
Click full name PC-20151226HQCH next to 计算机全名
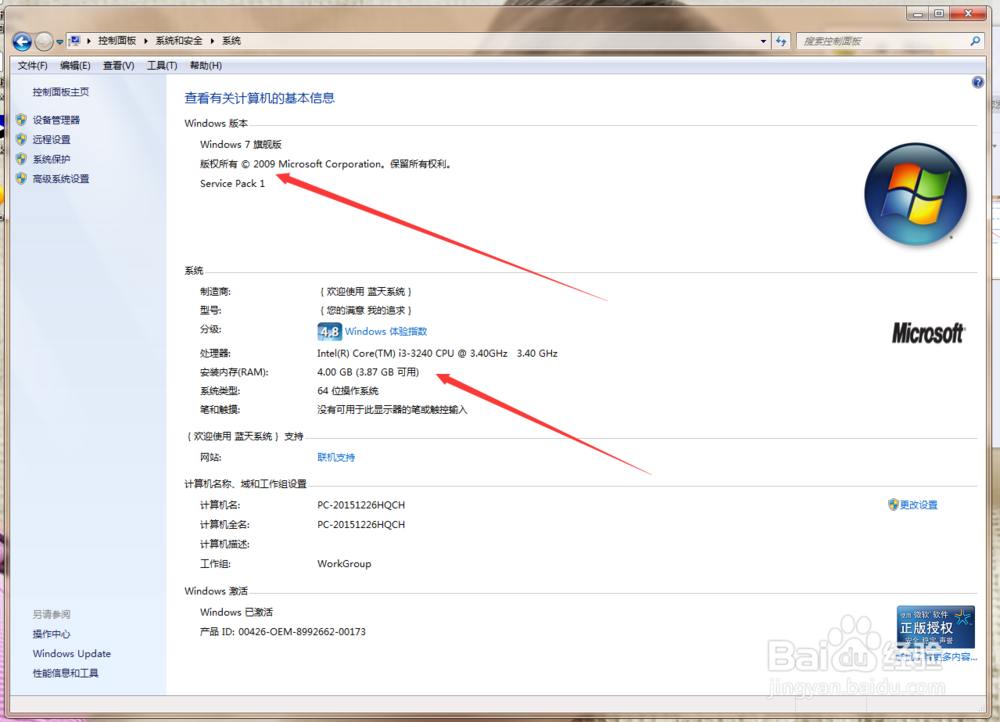click(x=361, y=525)
